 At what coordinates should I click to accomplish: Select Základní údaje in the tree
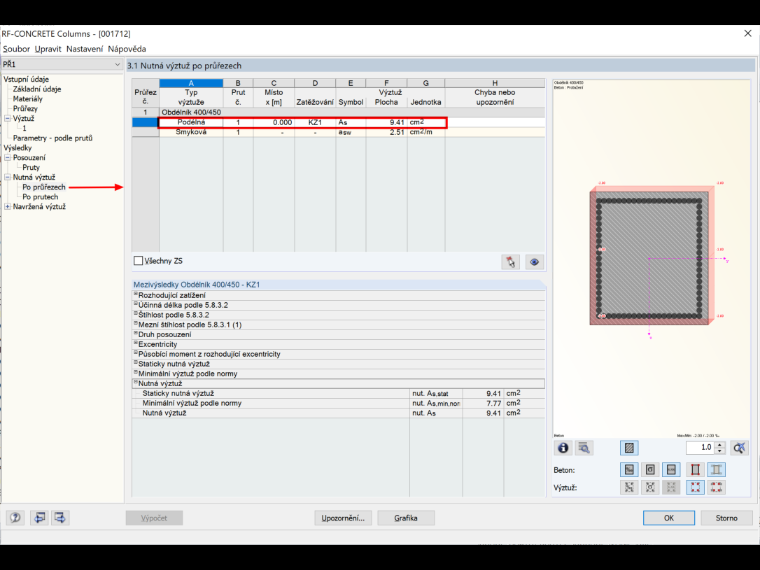pyautogui.click(x=37, y=89)
